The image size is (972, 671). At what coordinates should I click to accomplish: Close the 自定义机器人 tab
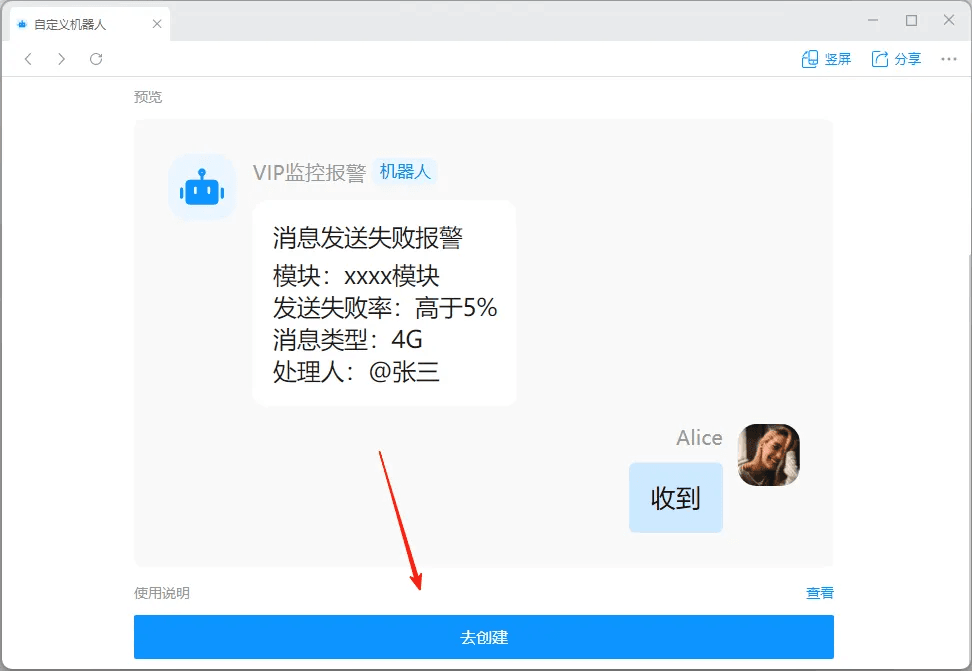[157, 24]
